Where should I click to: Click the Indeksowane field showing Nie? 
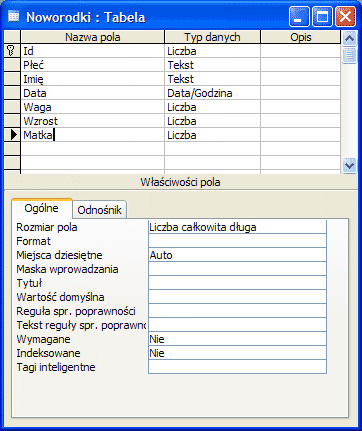coord(237,353)
